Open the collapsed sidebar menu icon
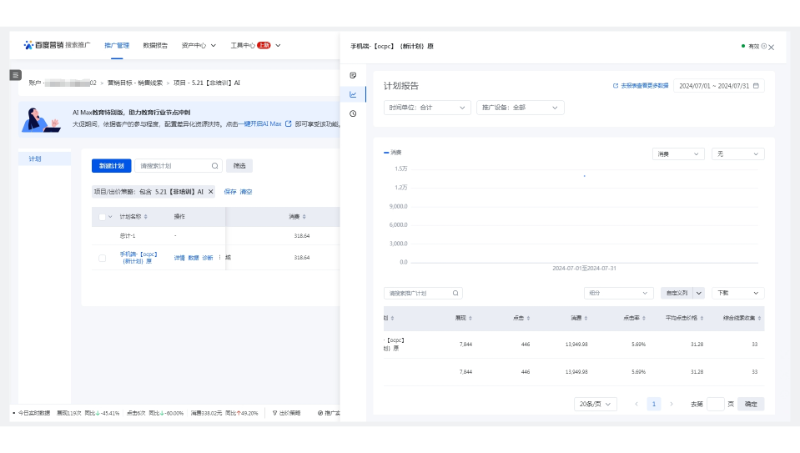The height and width of the screenshot is (453, 800). (15, 75)
